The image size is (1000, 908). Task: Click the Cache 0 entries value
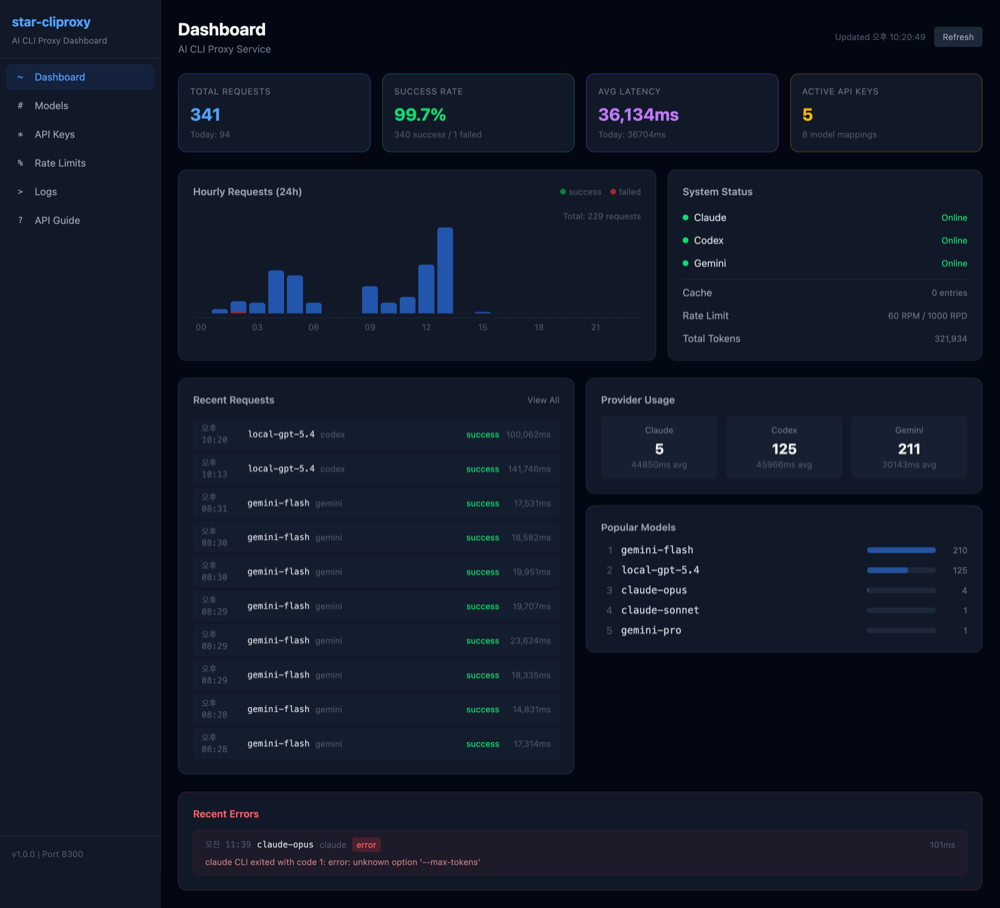pyautogui.click(x=949, y=293)
